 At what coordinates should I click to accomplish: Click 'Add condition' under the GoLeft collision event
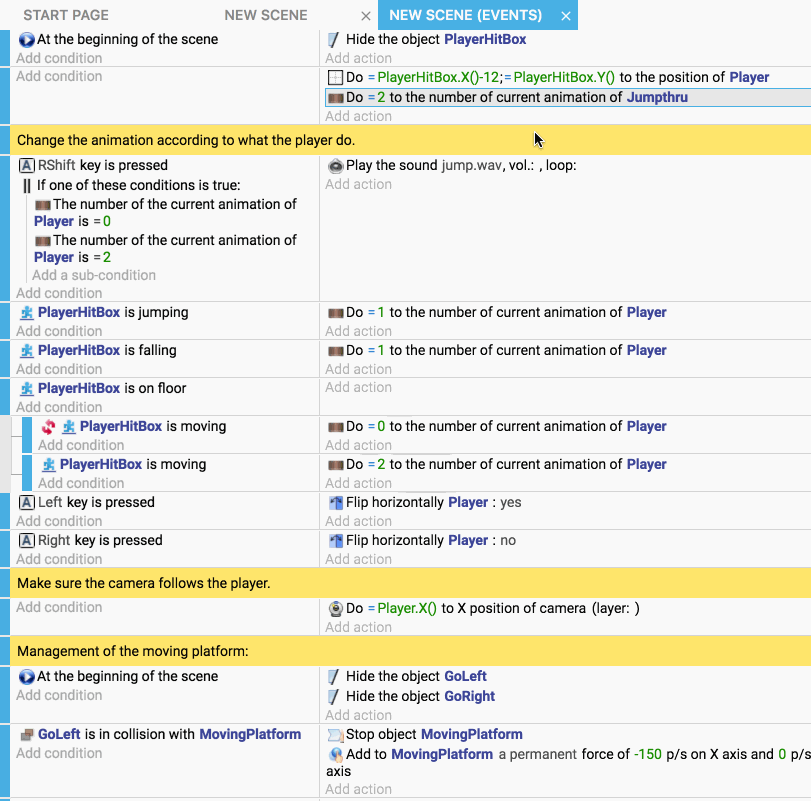(x=59, y=753)
